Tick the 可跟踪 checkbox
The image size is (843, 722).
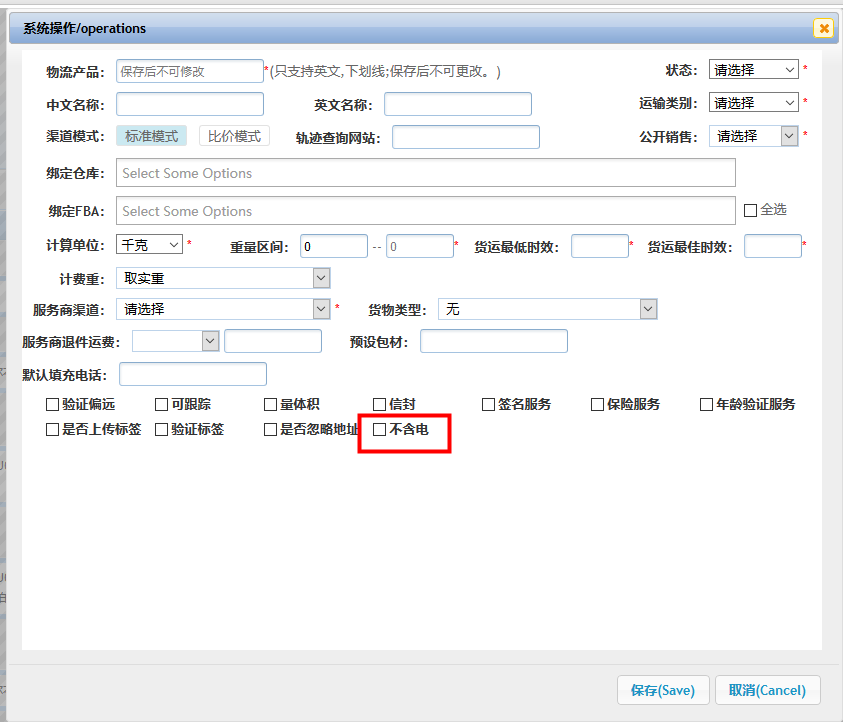pyautogui.click(x=162, y=405)
